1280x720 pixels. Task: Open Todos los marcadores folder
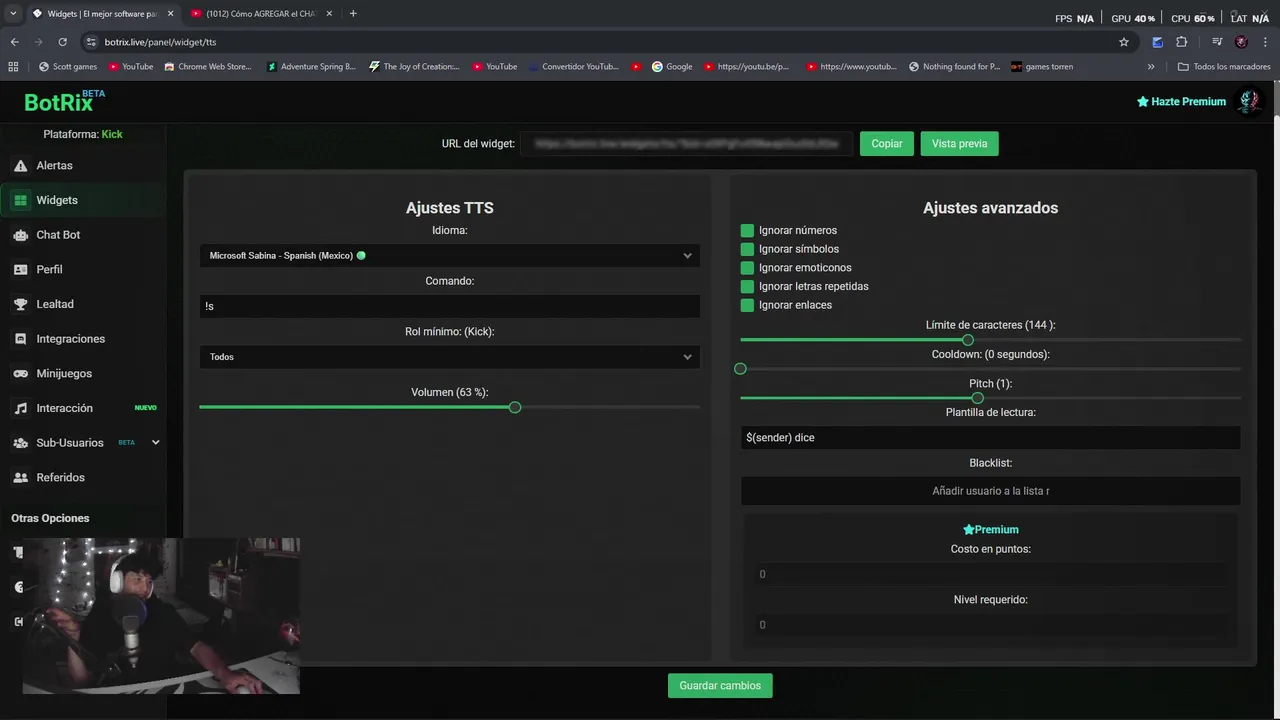[x=1224, y=67]
